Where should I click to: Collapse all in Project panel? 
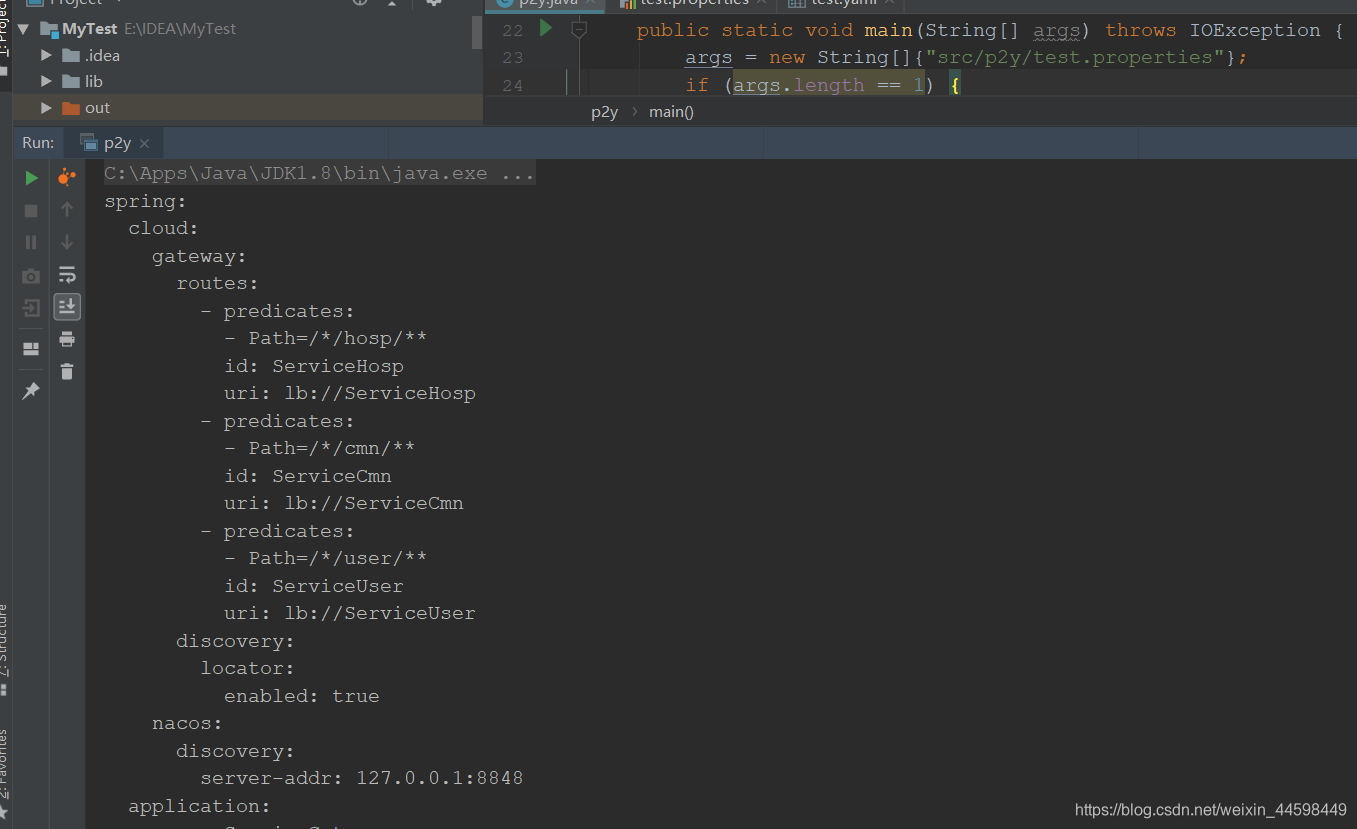coord(391,3)
